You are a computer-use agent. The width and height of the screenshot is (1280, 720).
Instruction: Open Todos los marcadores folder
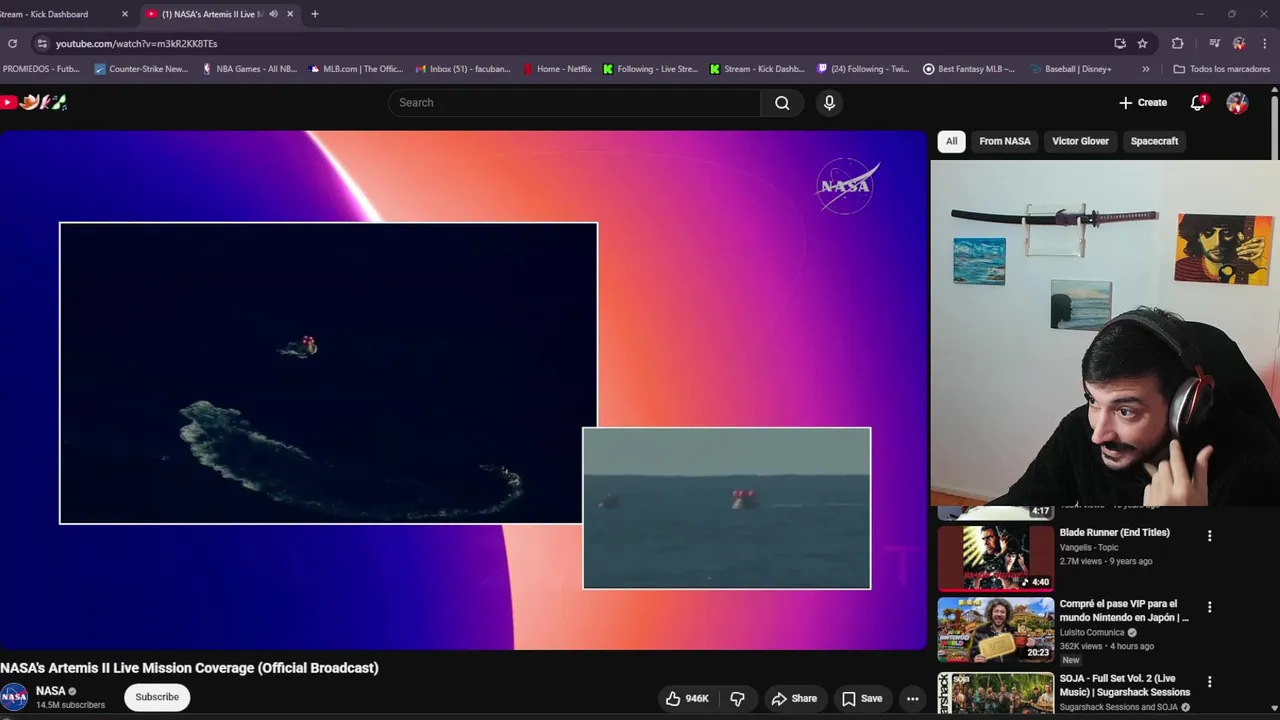[1221, 69]
